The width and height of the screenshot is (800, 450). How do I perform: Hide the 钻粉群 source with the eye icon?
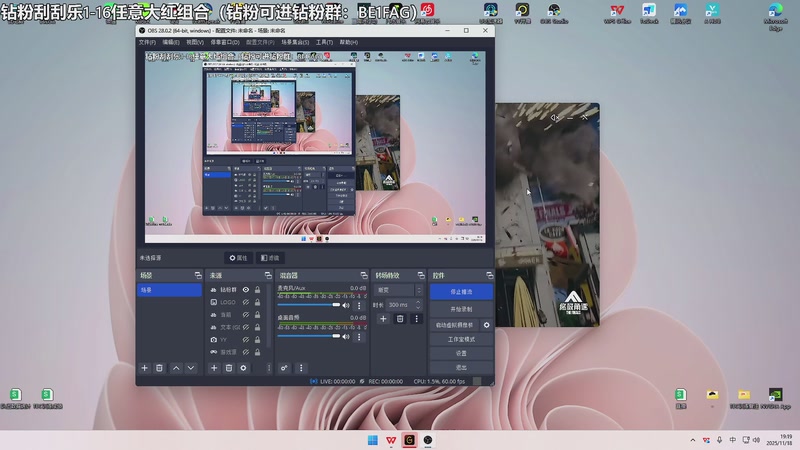[x=246, y=289]
